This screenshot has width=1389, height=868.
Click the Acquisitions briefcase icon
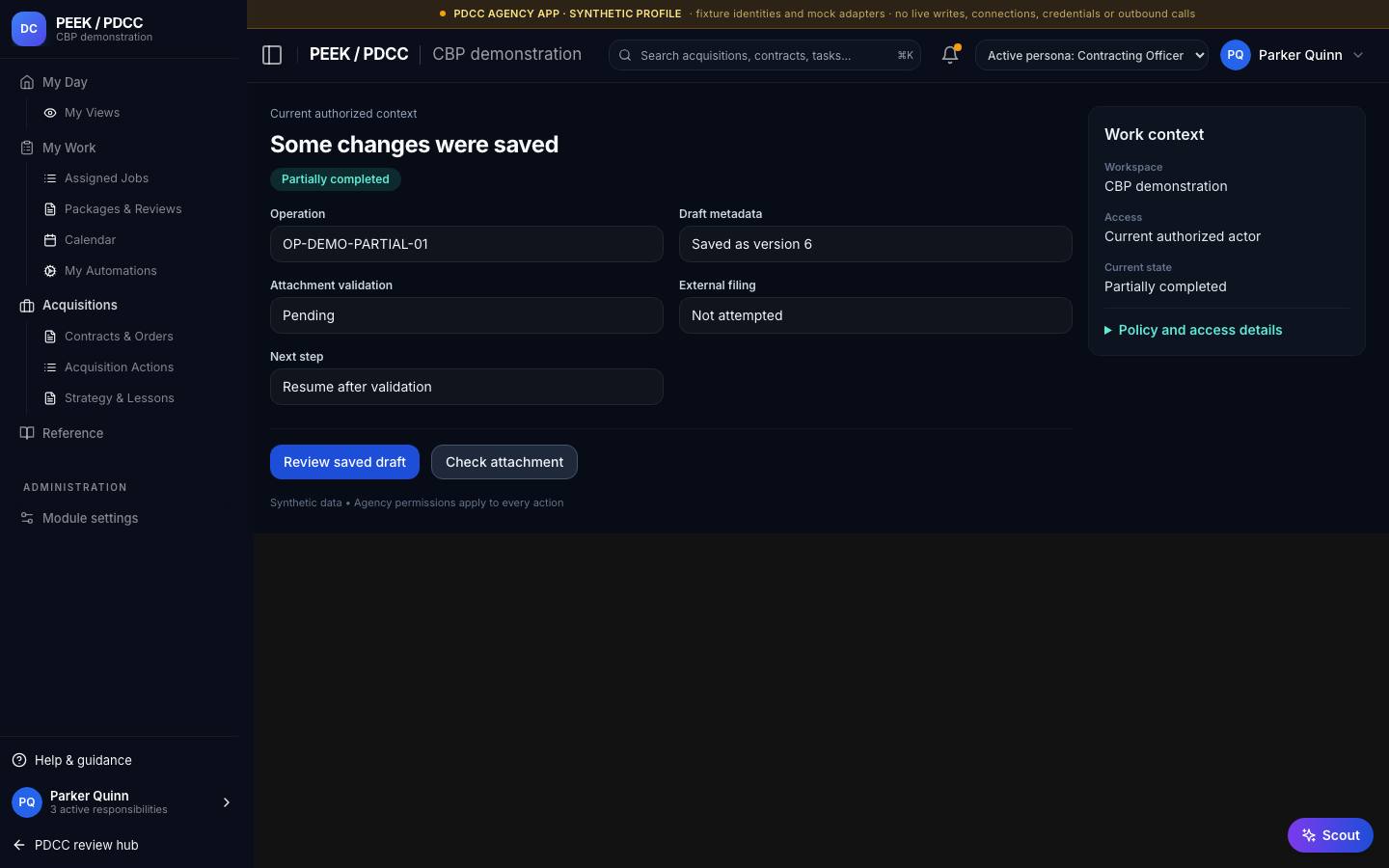27,306
